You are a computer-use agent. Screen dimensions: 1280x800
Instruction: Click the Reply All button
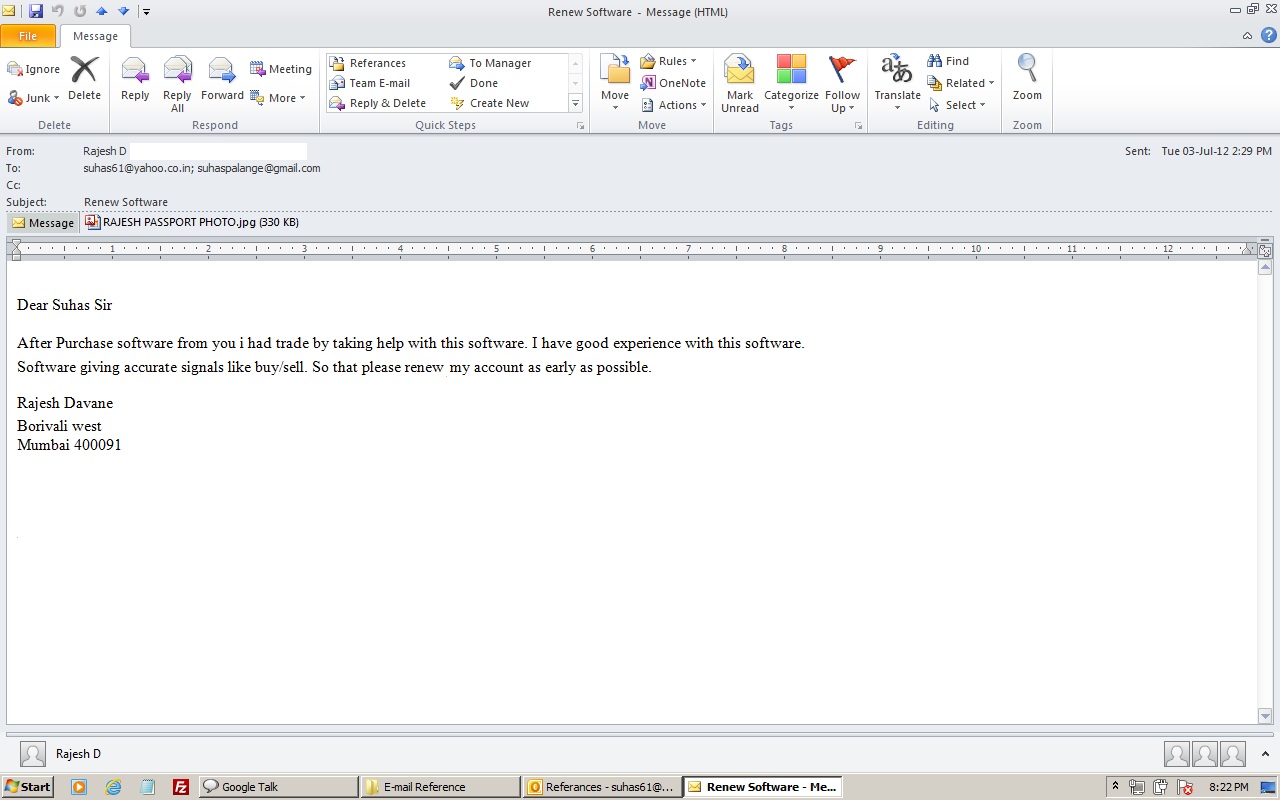[x=177, y=84]
